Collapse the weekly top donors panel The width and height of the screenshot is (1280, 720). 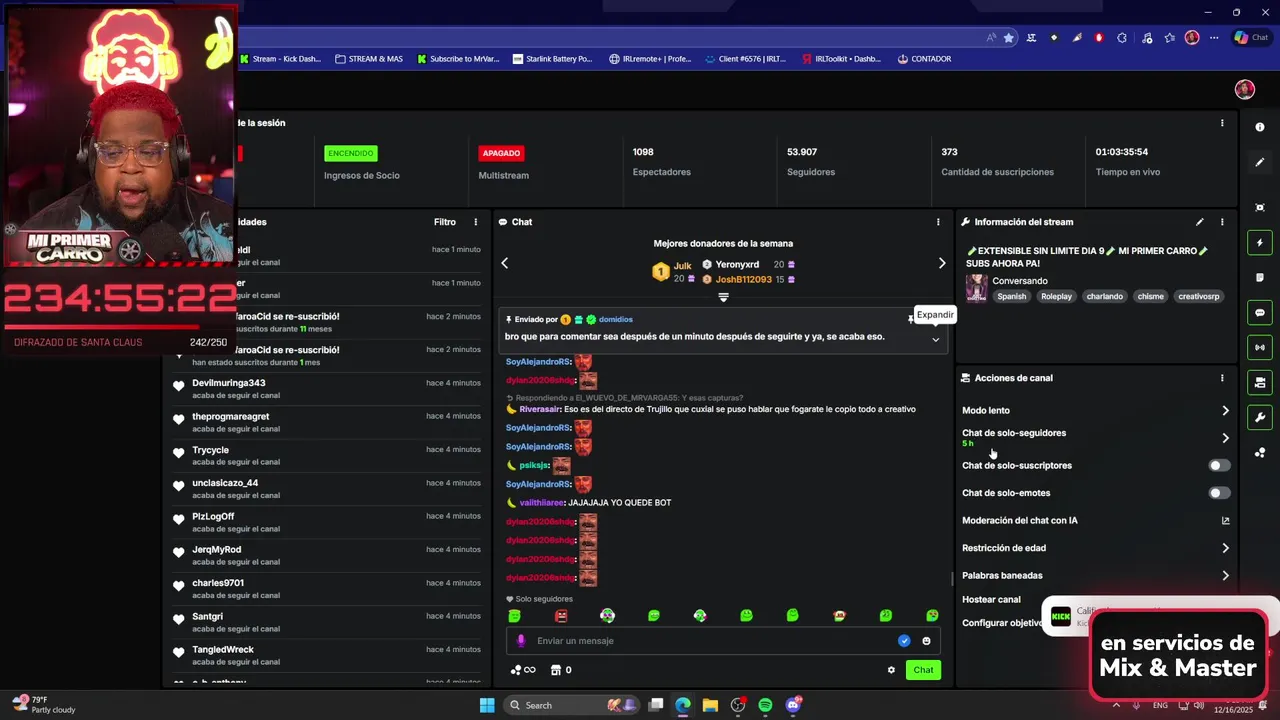pos(723,297)
